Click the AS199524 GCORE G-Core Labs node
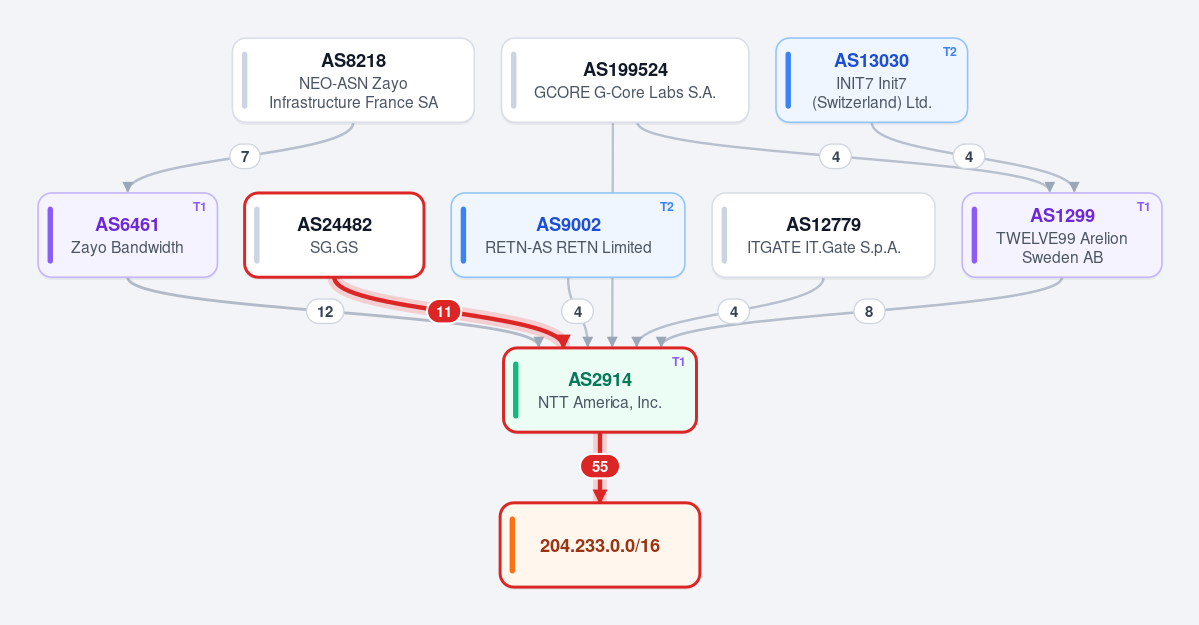 (x=625, y=80)
